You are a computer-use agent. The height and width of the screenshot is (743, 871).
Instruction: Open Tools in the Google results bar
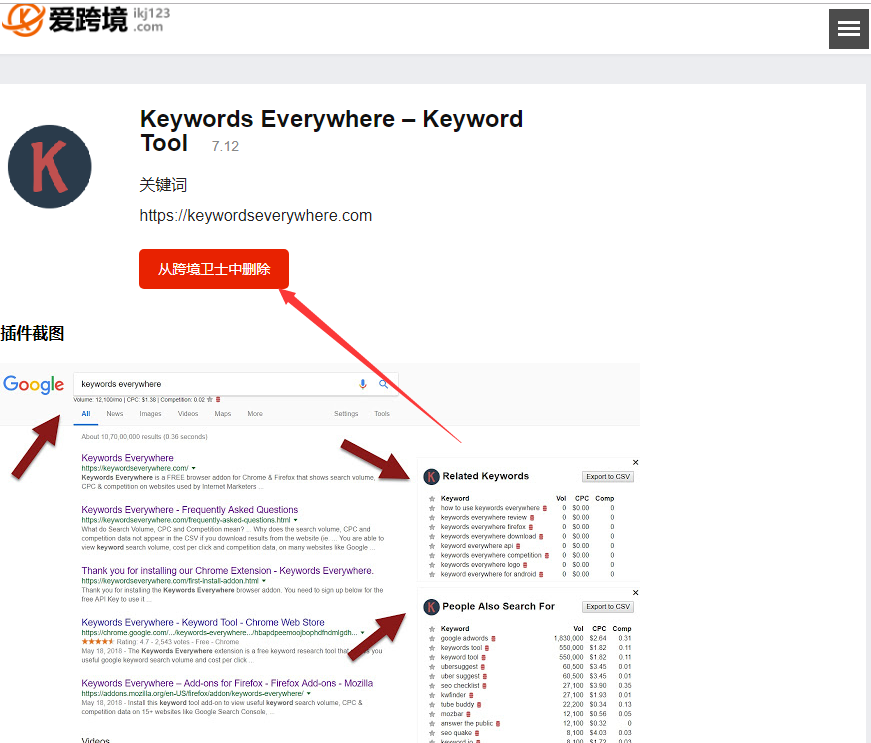tap(382, 414)
